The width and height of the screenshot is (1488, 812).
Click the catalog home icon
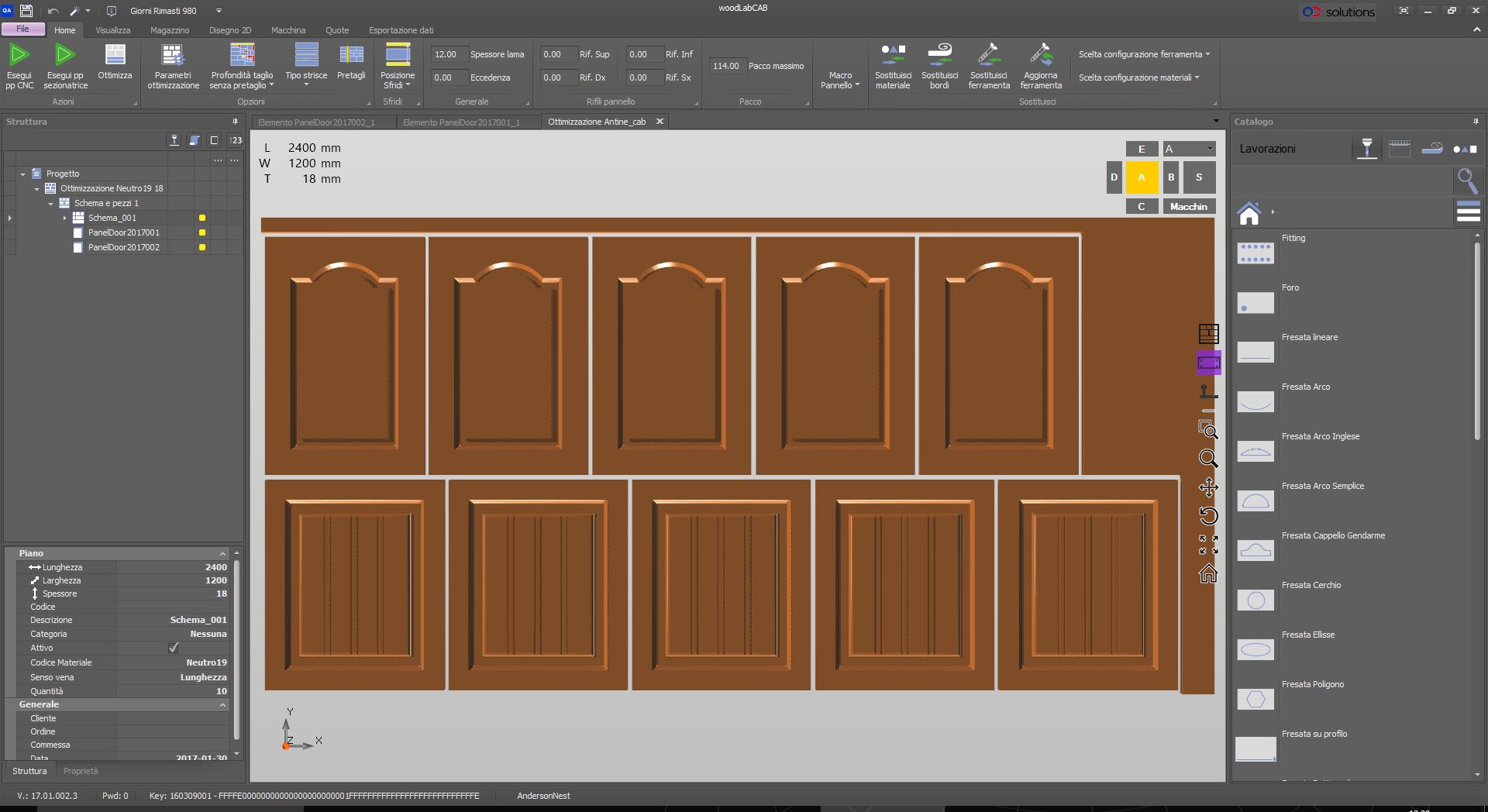[x=1249, y=213]
